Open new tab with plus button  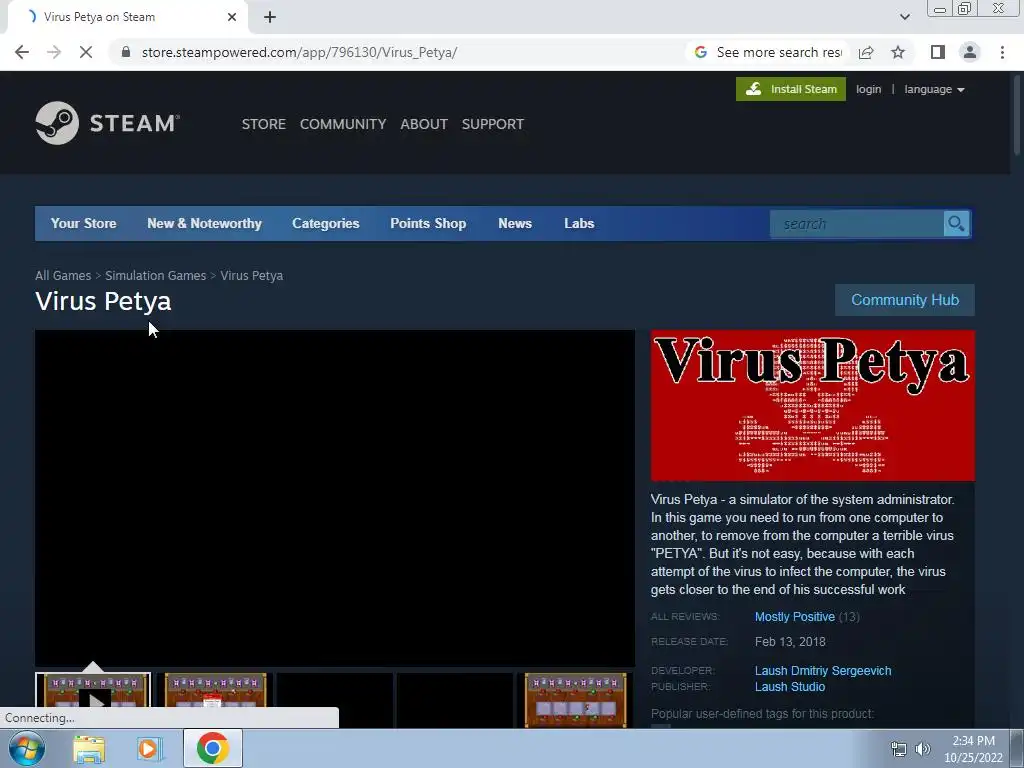270,17
